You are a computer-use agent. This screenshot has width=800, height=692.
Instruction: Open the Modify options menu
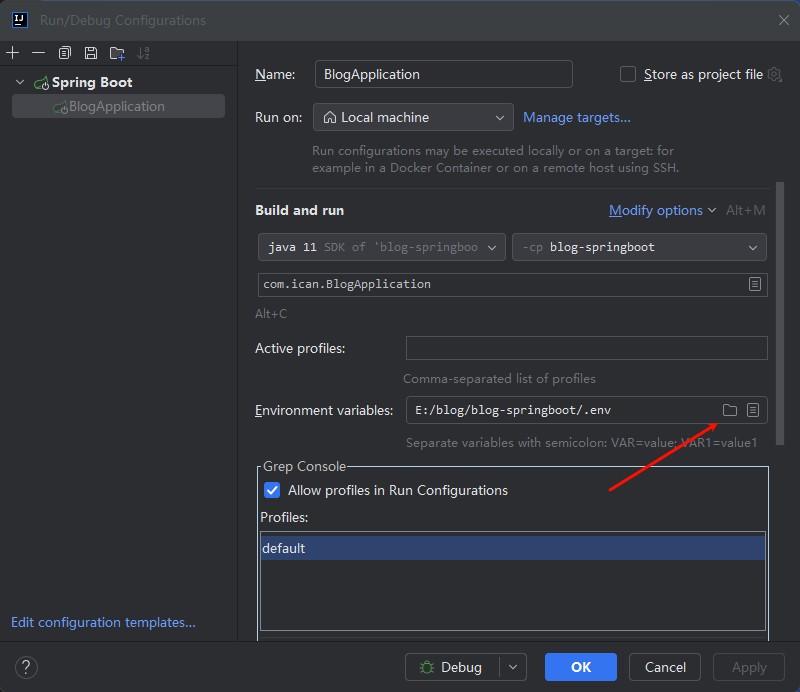point(662,210)
